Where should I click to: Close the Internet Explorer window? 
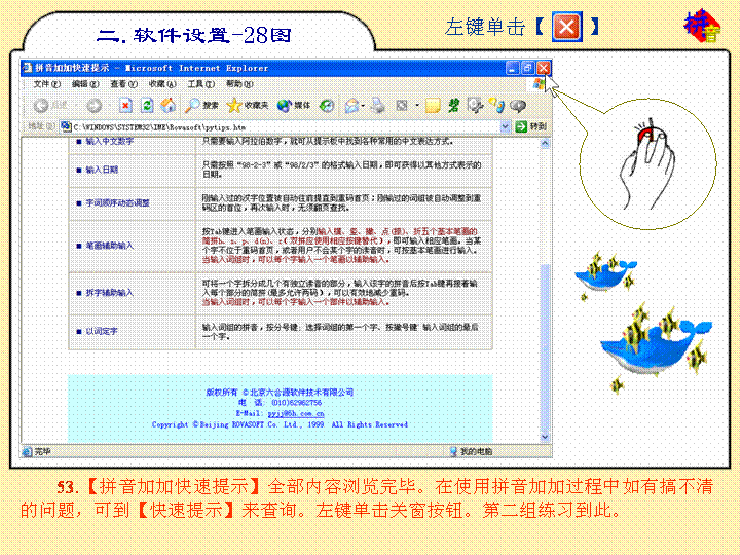(544, 68)
